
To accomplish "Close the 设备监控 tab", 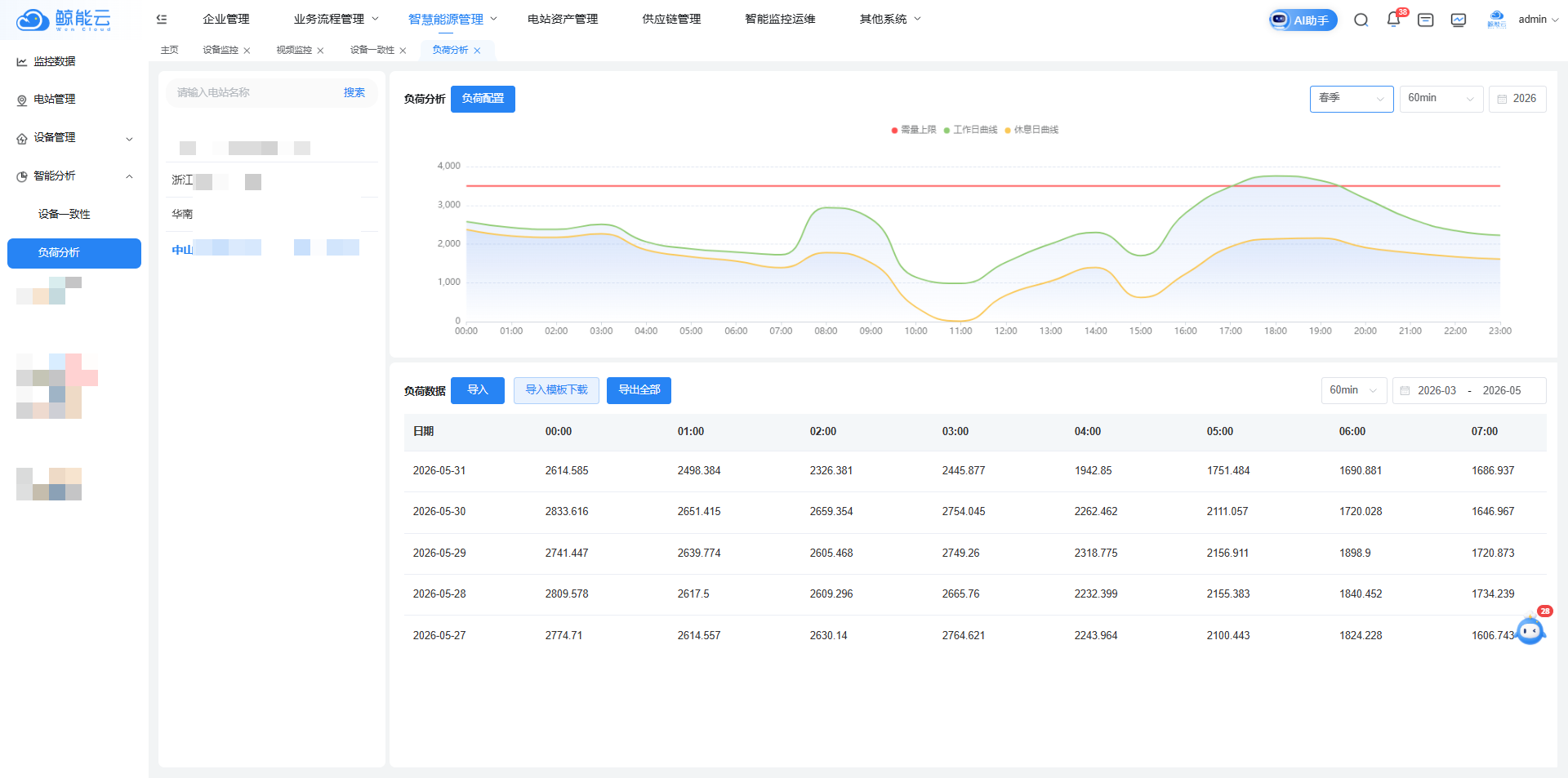I will tap(247, 51).
